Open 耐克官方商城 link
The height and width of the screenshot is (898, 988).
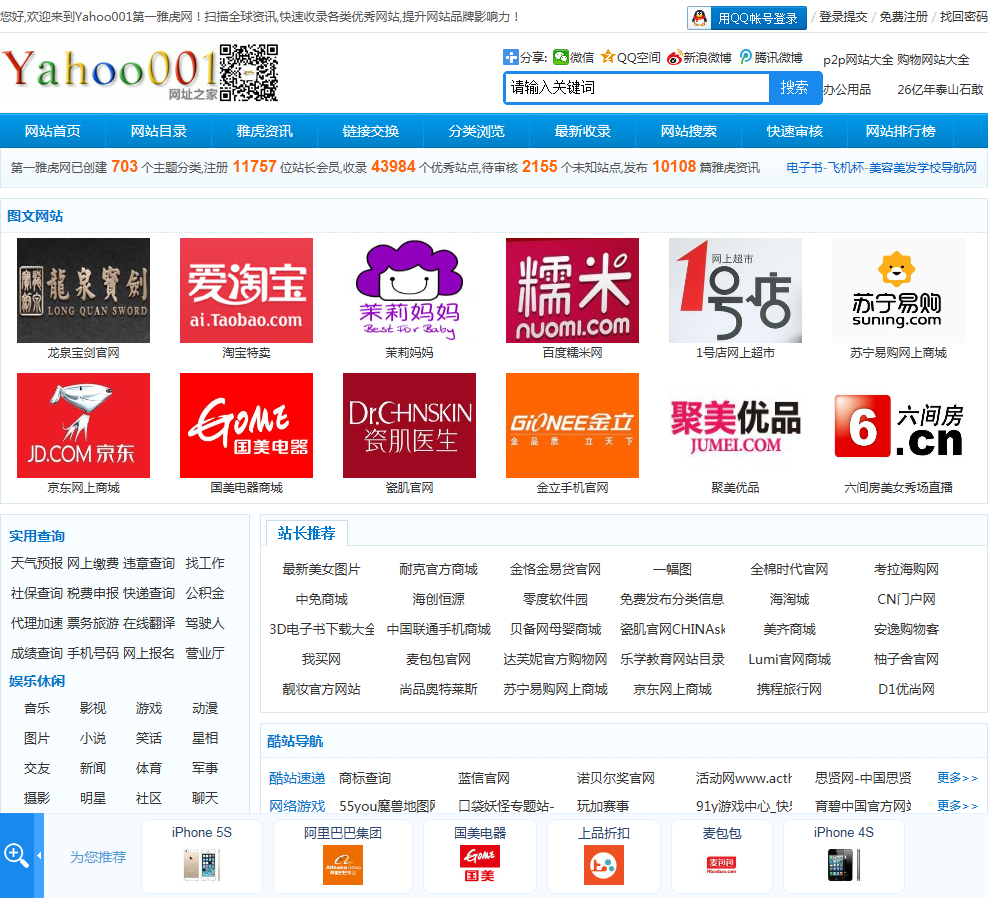click(439, 570)
